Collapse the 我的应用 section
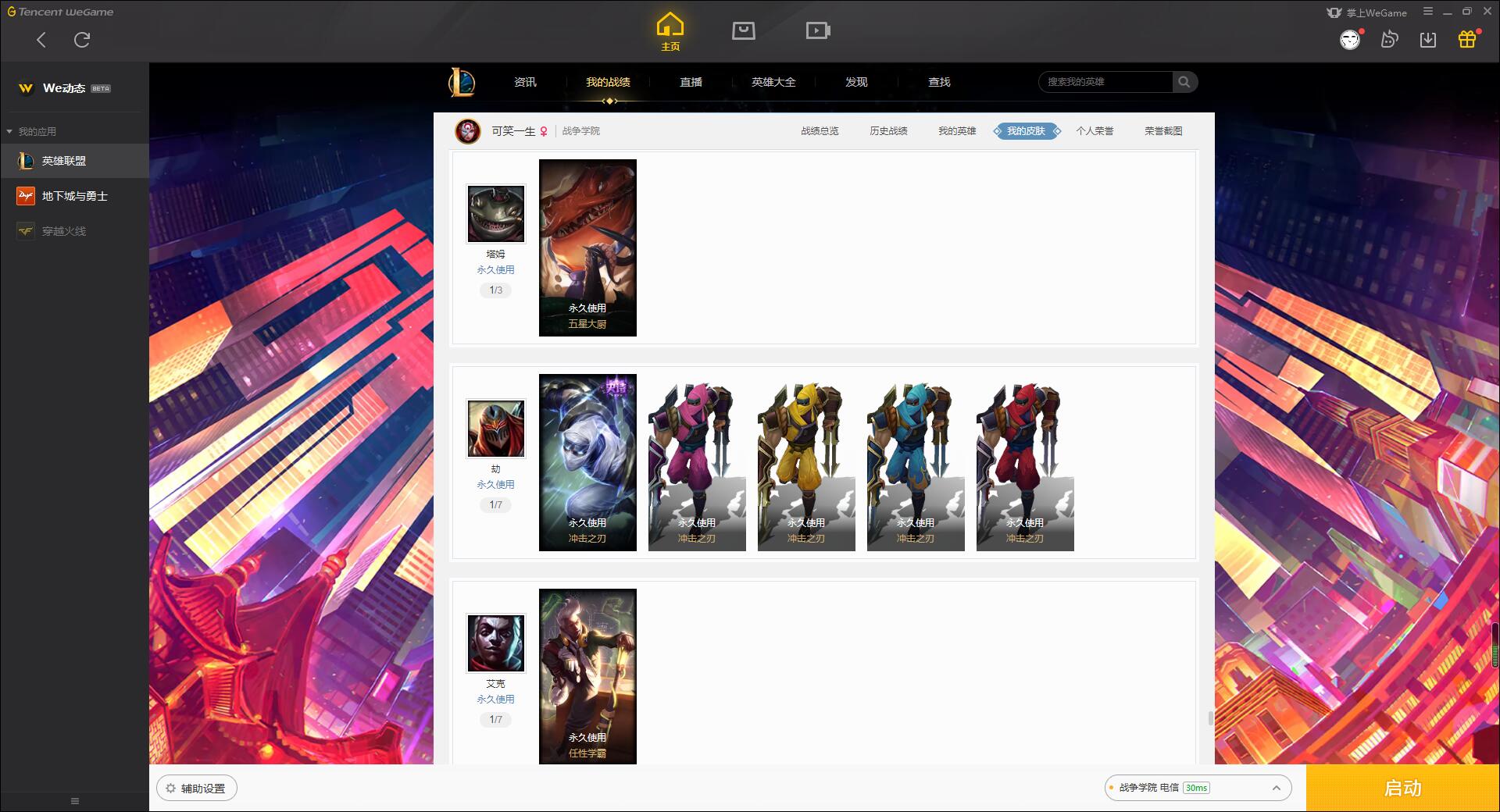 (x=31, y=131)
